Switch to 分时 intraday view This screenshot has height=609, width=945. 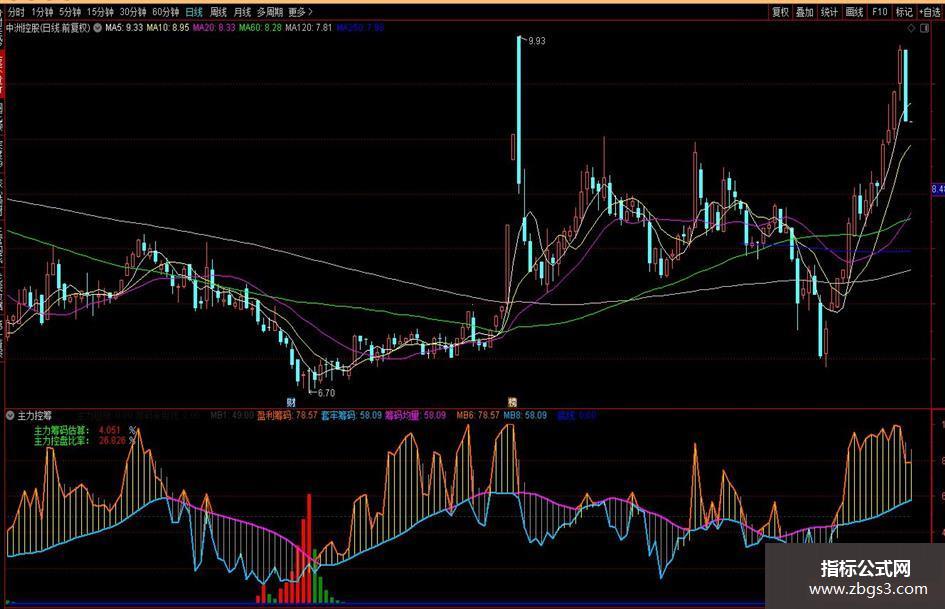16,12
